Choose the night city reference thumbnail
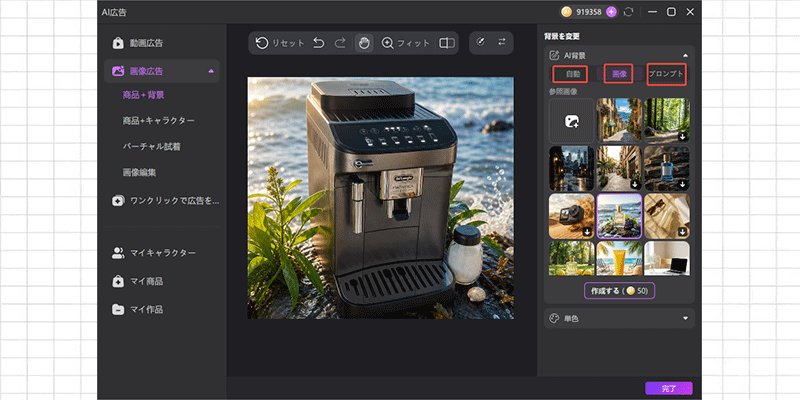 (x=571, y=168)
